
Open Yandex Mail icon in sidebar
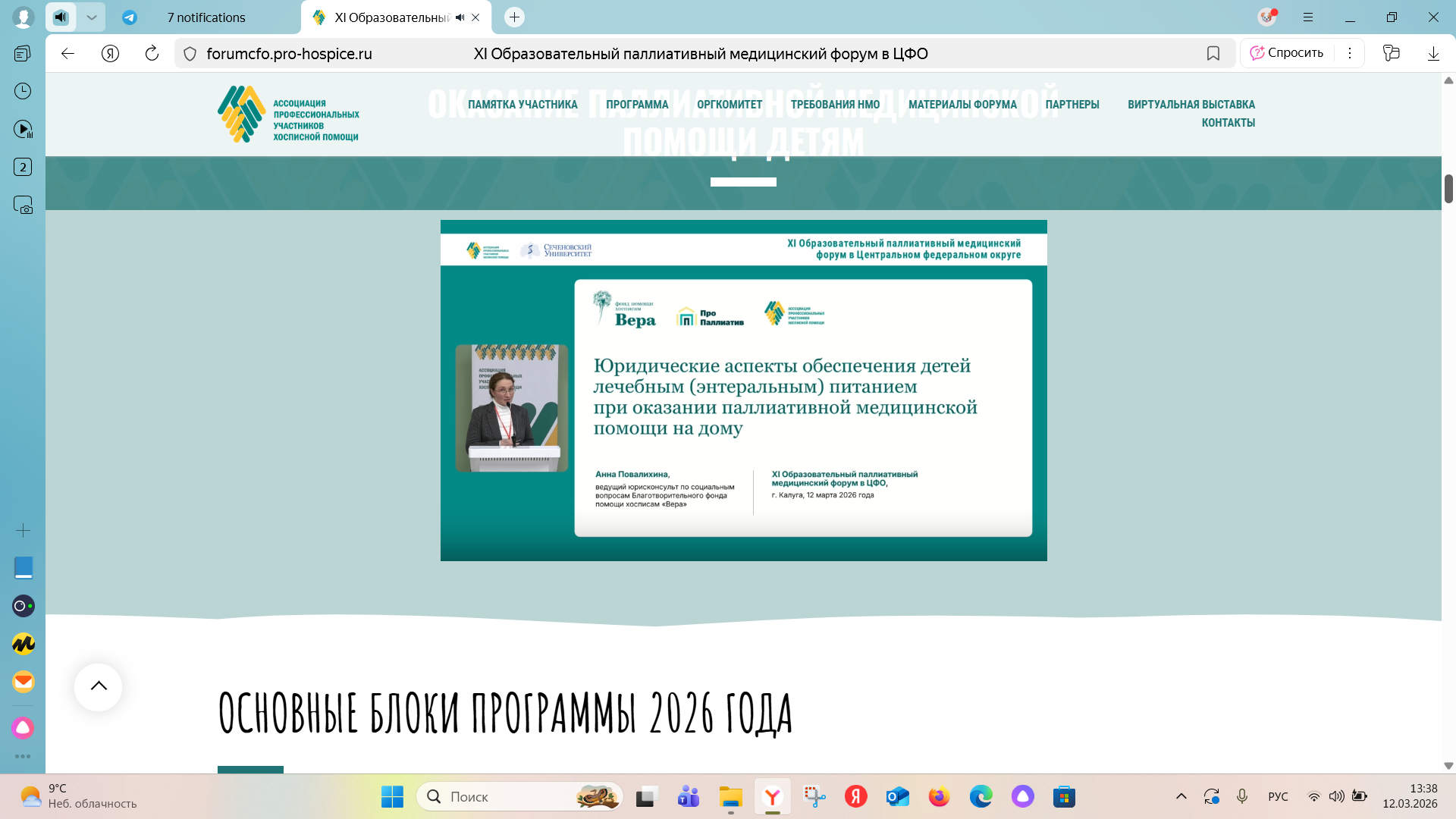pos(23,682)
